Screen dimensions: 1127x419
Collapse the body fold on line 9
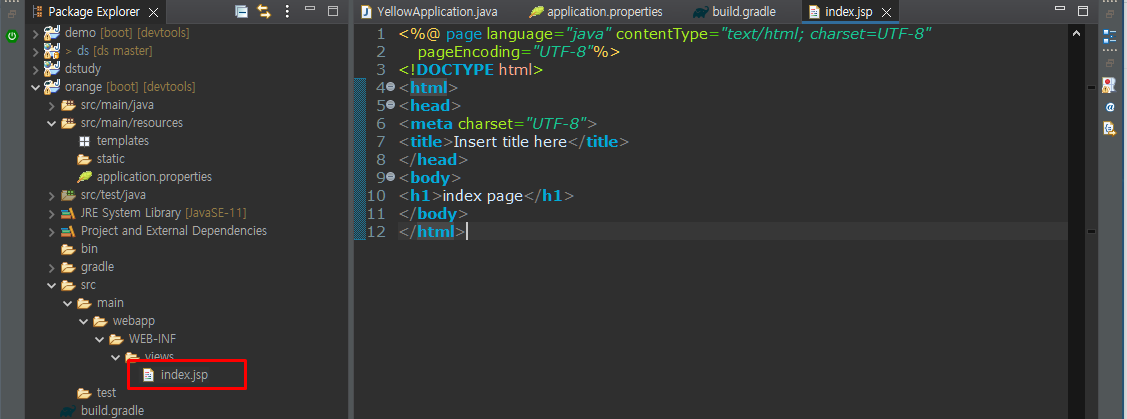pyautogui.click(x=390, y=177)
